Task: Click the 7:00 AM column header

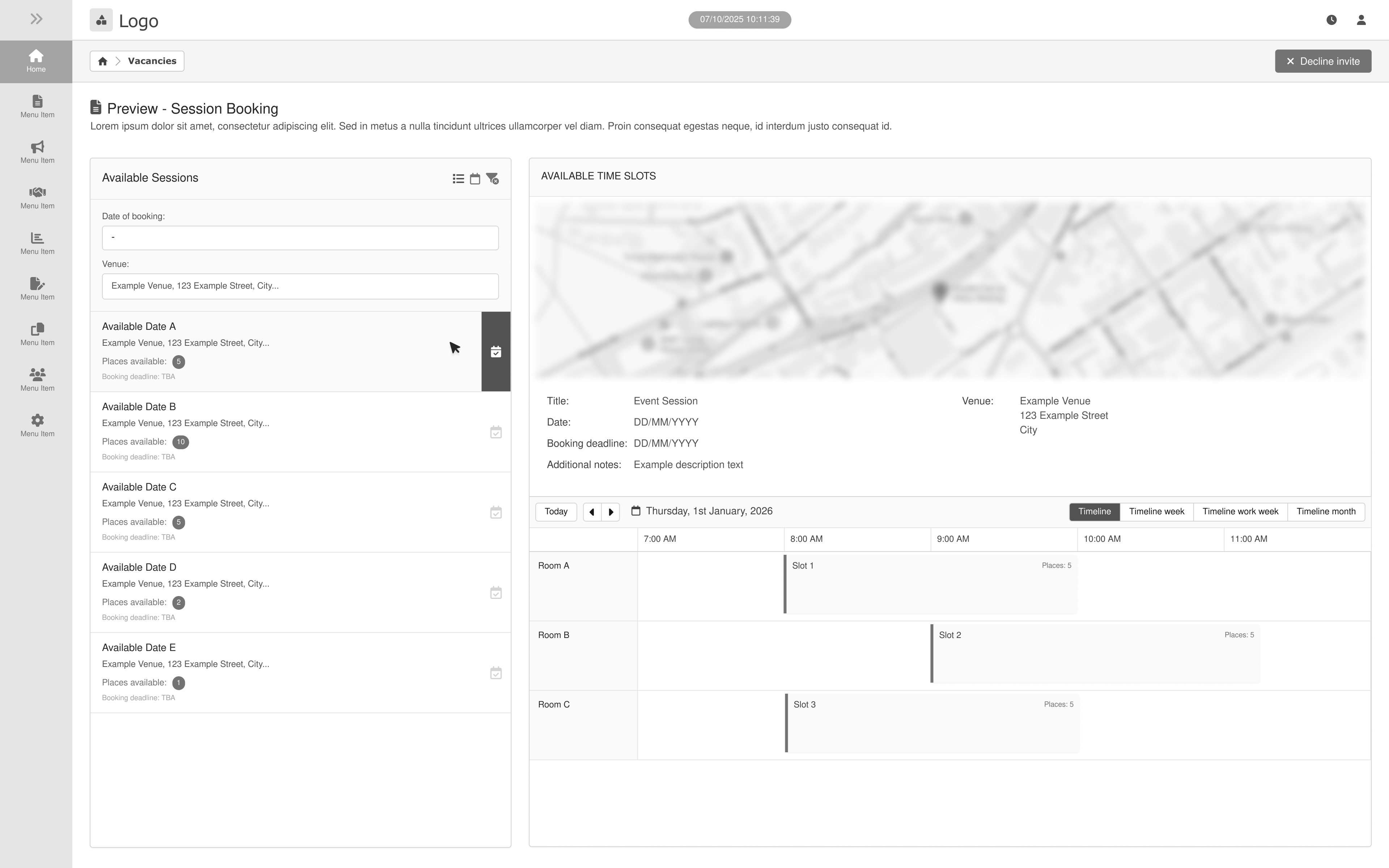Action: pos(710,539)
